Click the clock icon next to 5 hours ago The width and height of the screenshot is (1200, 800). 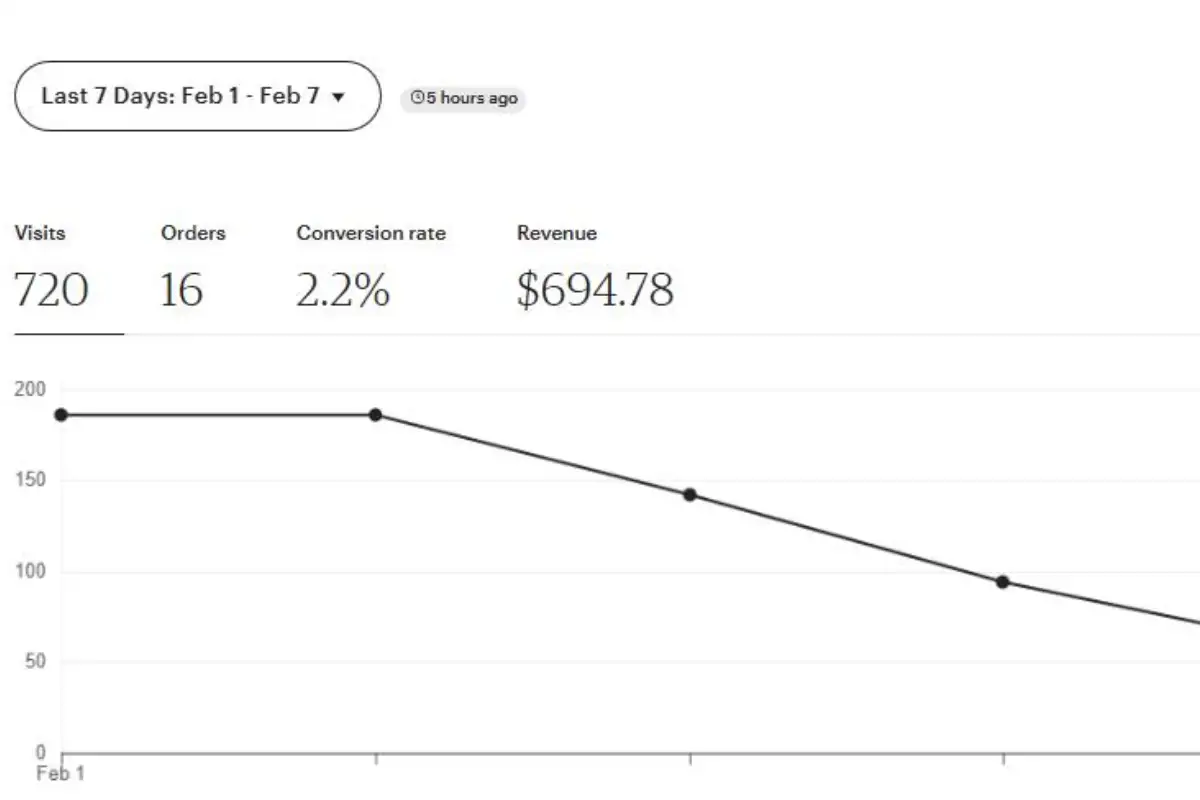417,98
